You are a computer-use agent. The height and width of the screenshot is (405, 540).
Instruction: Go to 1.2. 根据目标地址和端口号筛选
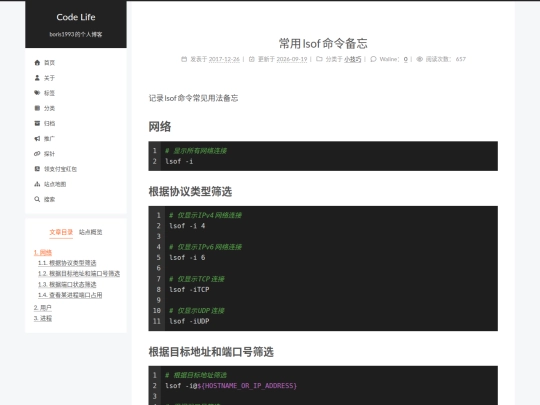point(79,274)
